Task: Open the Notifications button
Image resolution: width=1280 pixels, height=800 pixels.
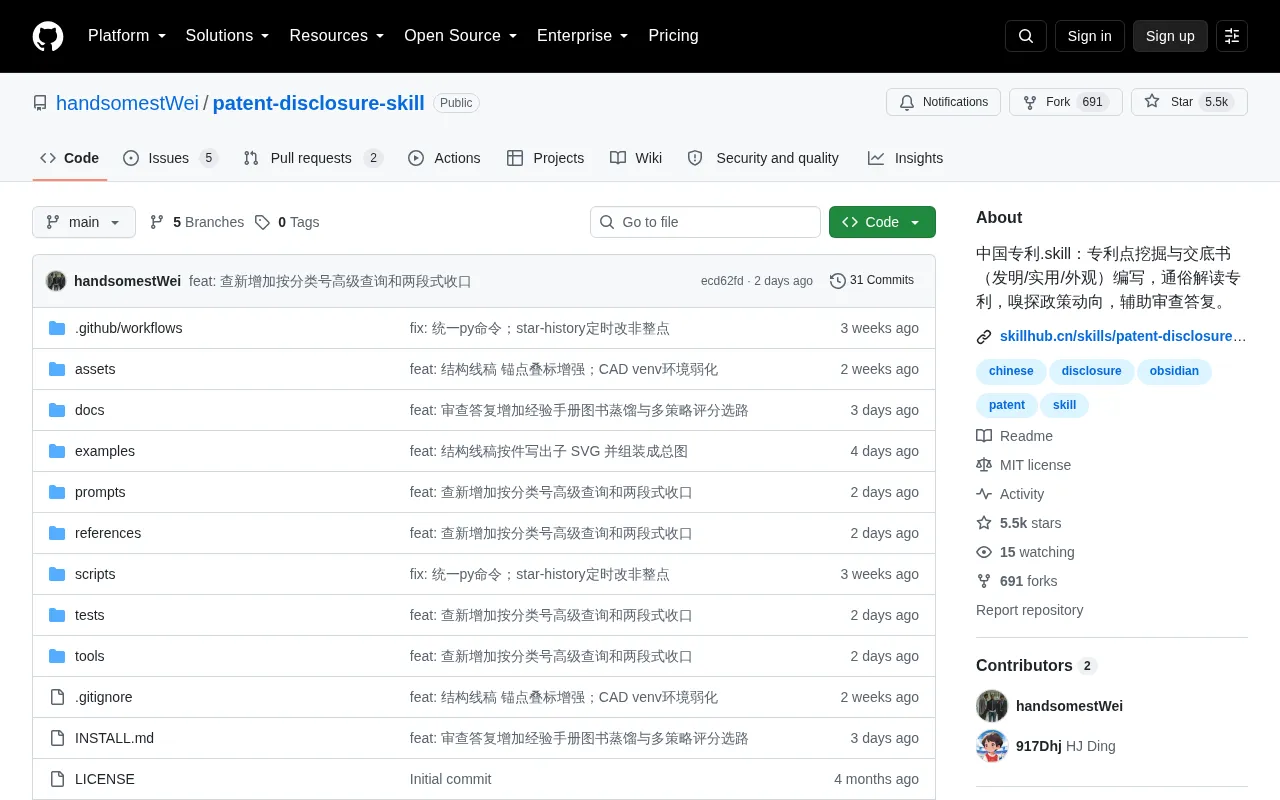Action: click(943, 102)
